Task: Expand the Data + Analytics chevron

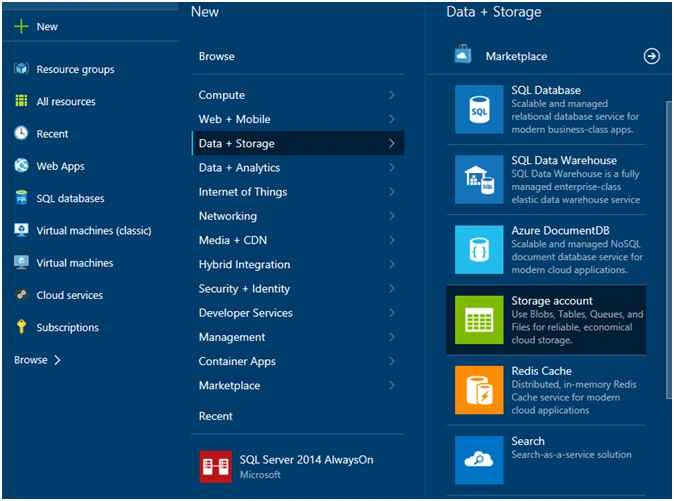Action: [391, 168]
